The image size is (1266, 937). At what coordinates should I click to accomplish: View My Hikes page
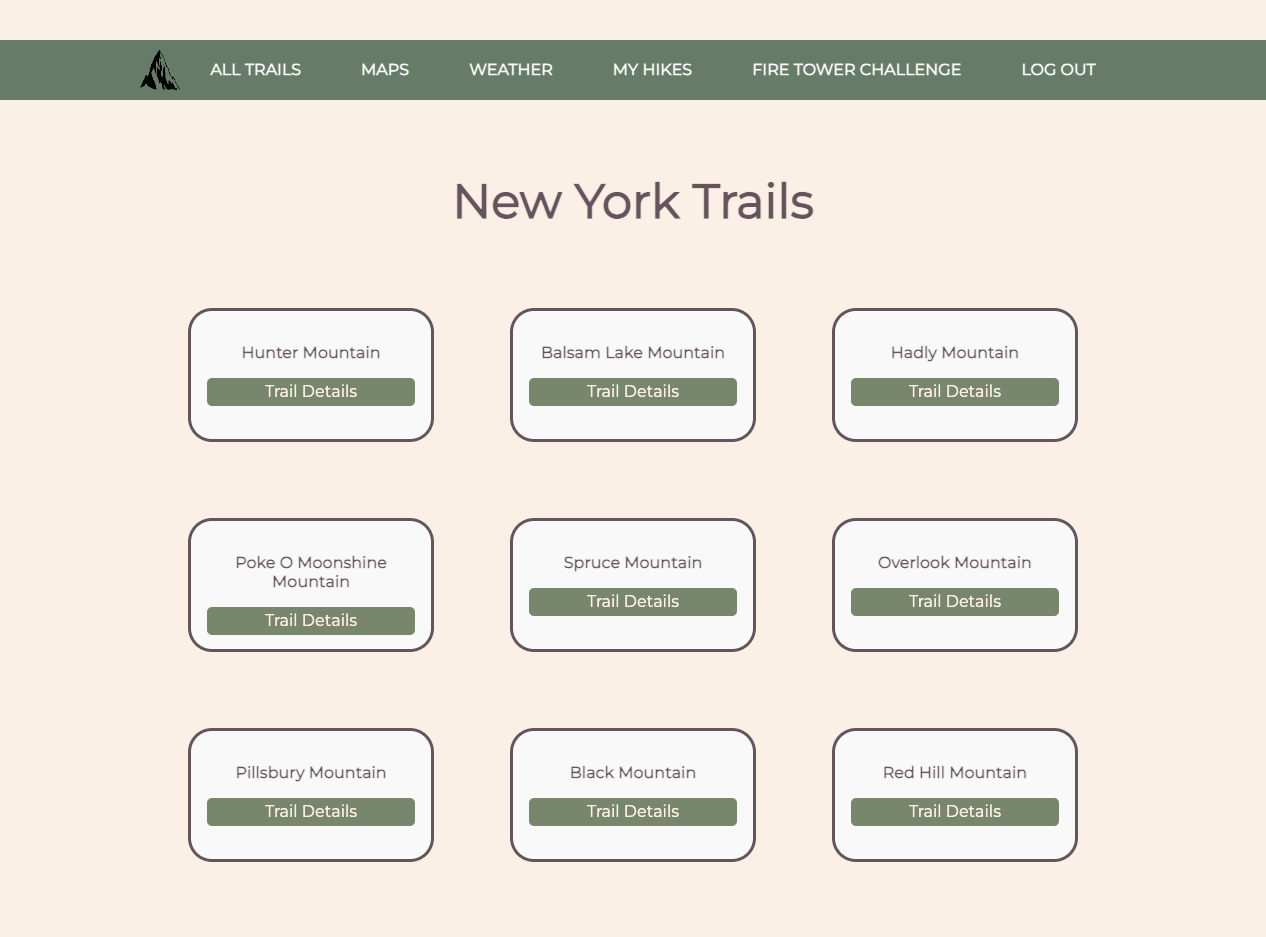coord(652,70)
